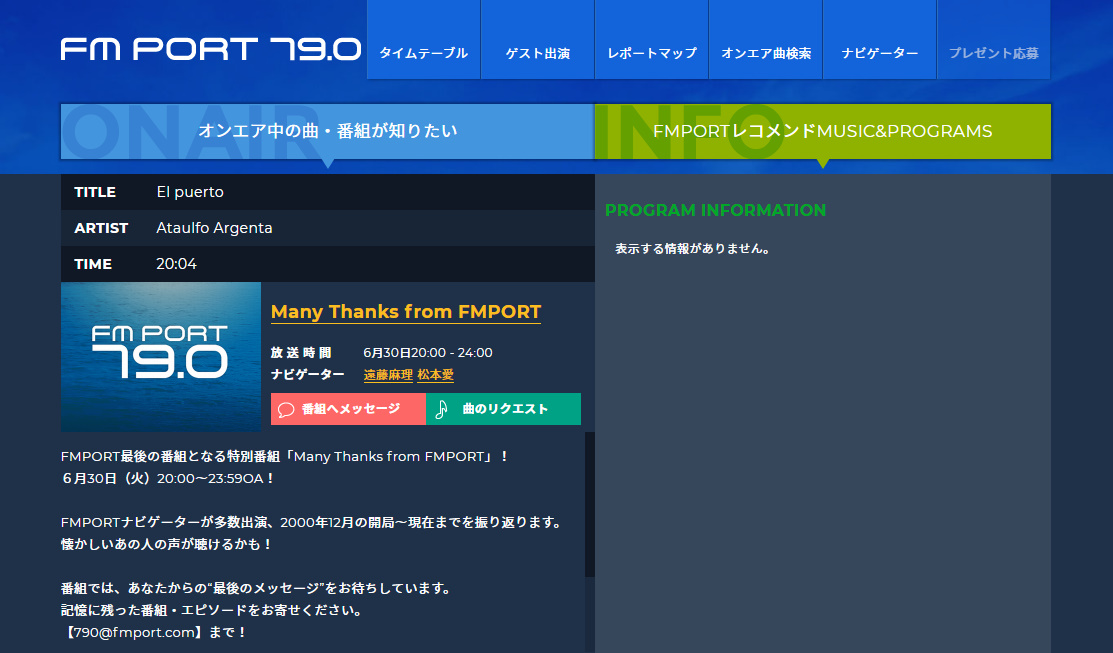1113x653 pixels.
Task: Click the artist name Ataulfo Argenta
Action: [214, 228]
